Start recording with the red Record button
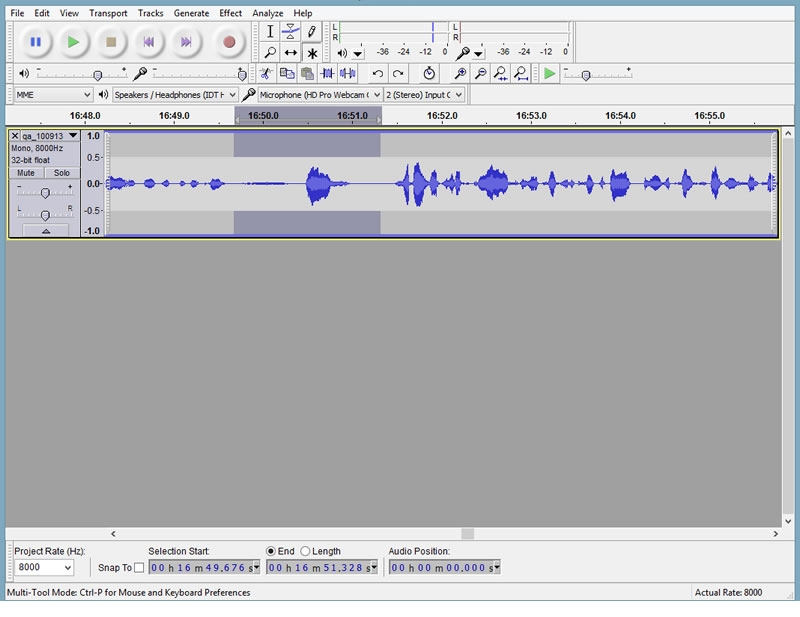 coord(229,42)
